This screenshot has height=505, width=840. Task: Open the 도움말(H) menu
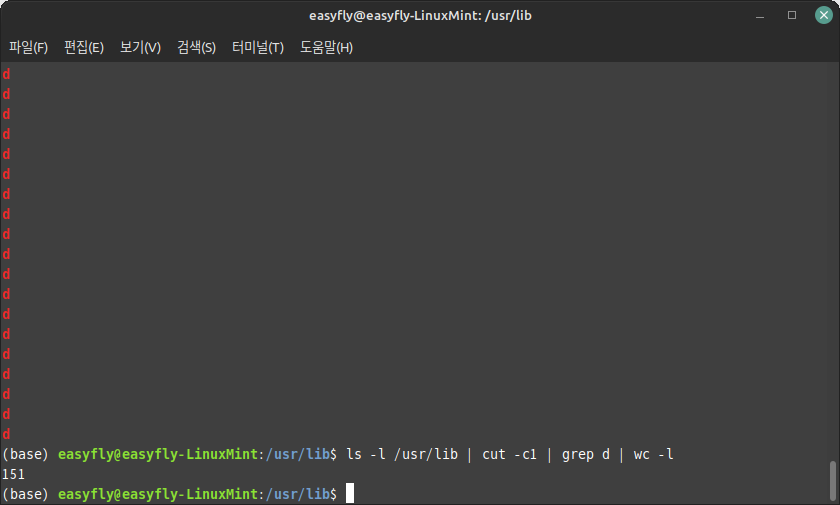[326, 48]
